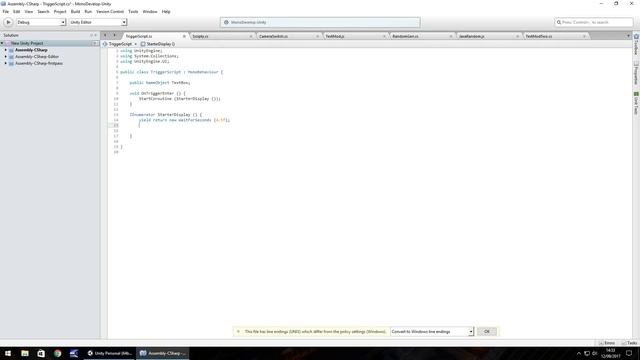Open File Explorer from the taskbar
Viewport: 640px width, 360px height.
coord(24,353)
